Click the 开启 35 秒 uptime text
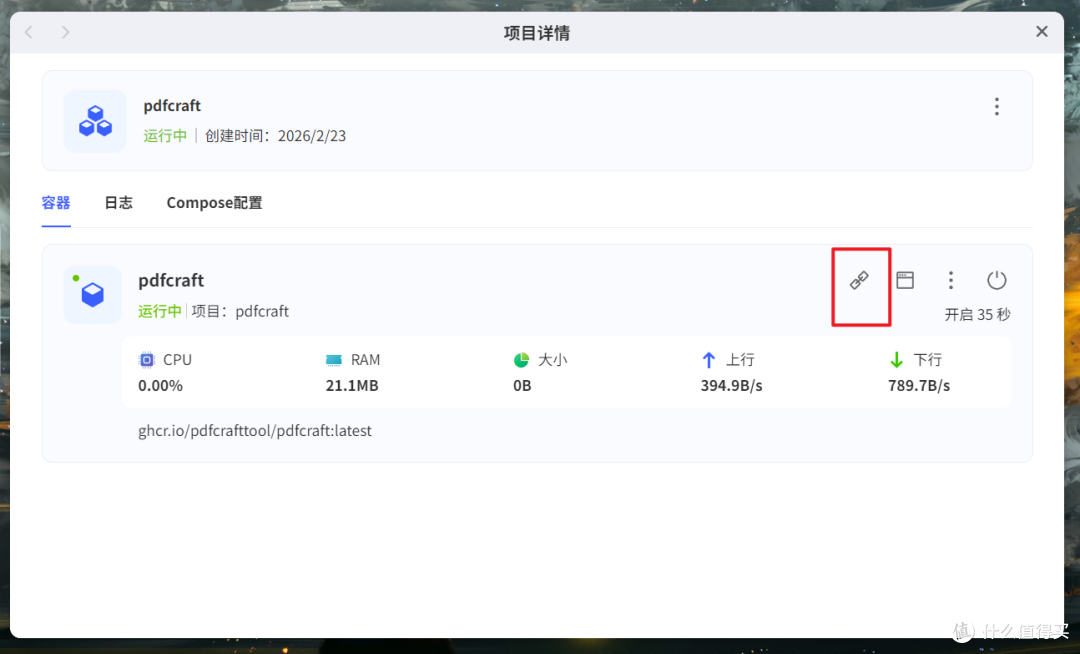The width and height of the screenshot is (1080, 654). pyautogui.click(x=977, y=315)
